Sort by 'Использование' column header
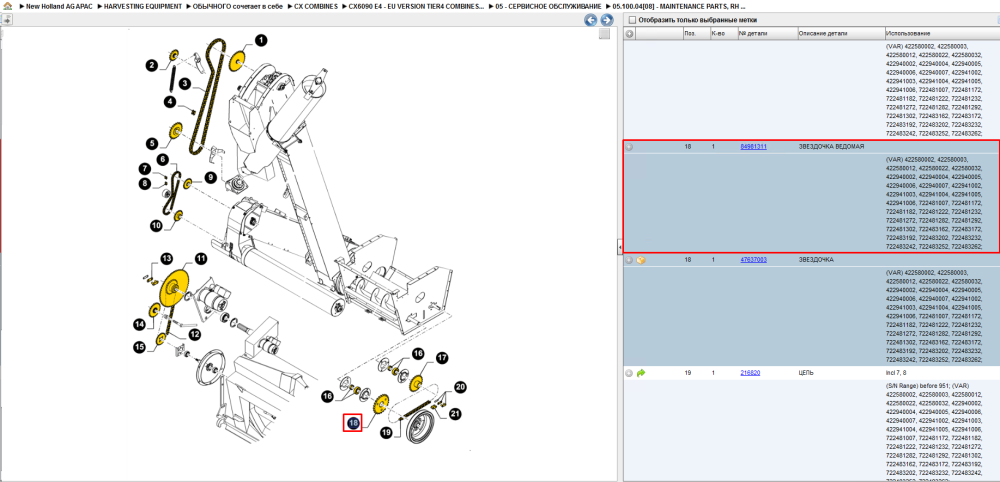Viewport: 1000px width, 482px height. coord(941,33)
